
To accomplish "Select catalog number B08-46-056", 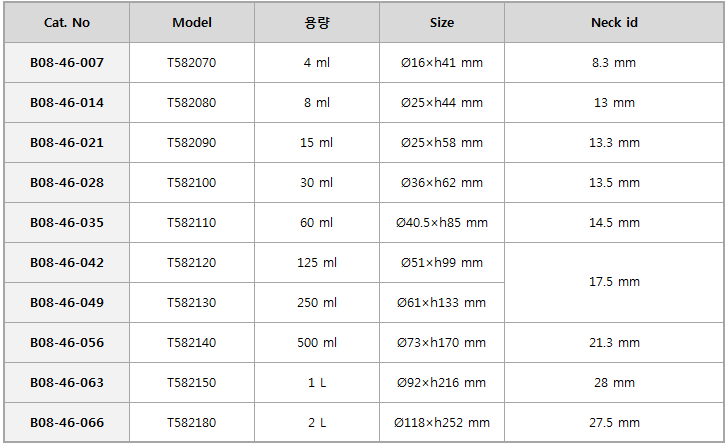I will [x=67, y=343].
